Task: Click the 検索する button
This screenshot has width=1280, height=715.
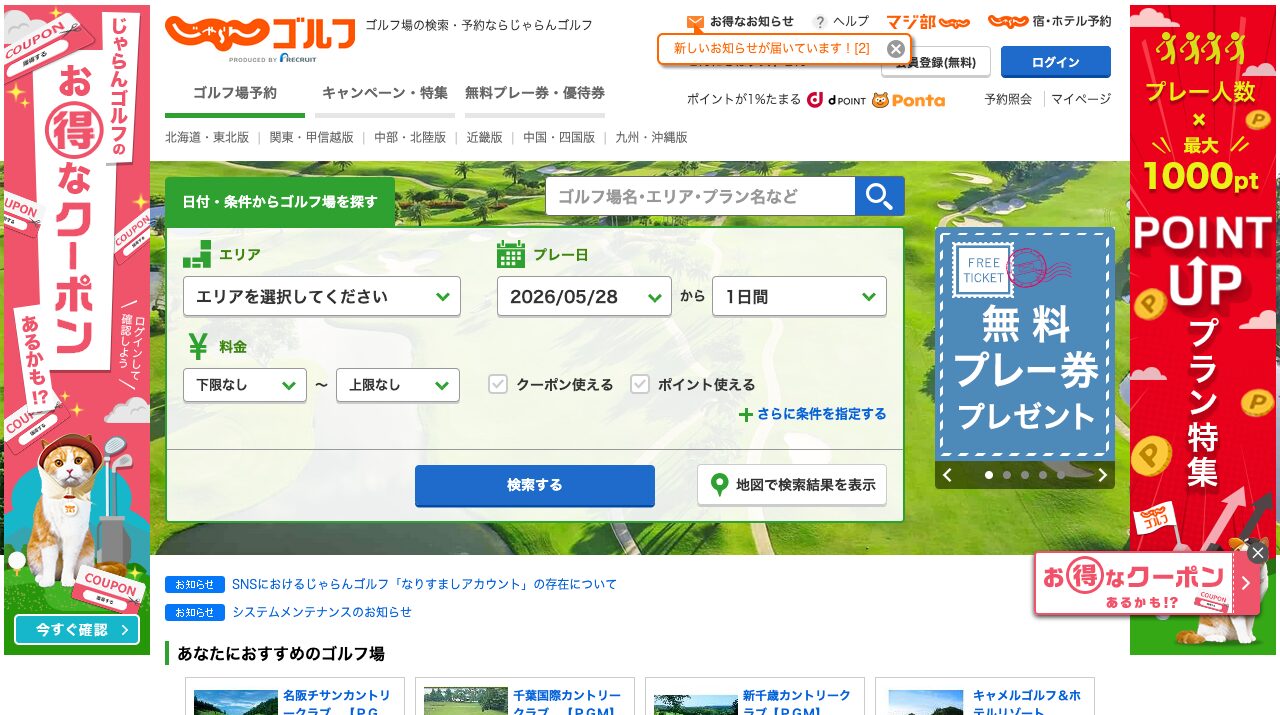Action: pyautogui.click(x=535, y=485)
